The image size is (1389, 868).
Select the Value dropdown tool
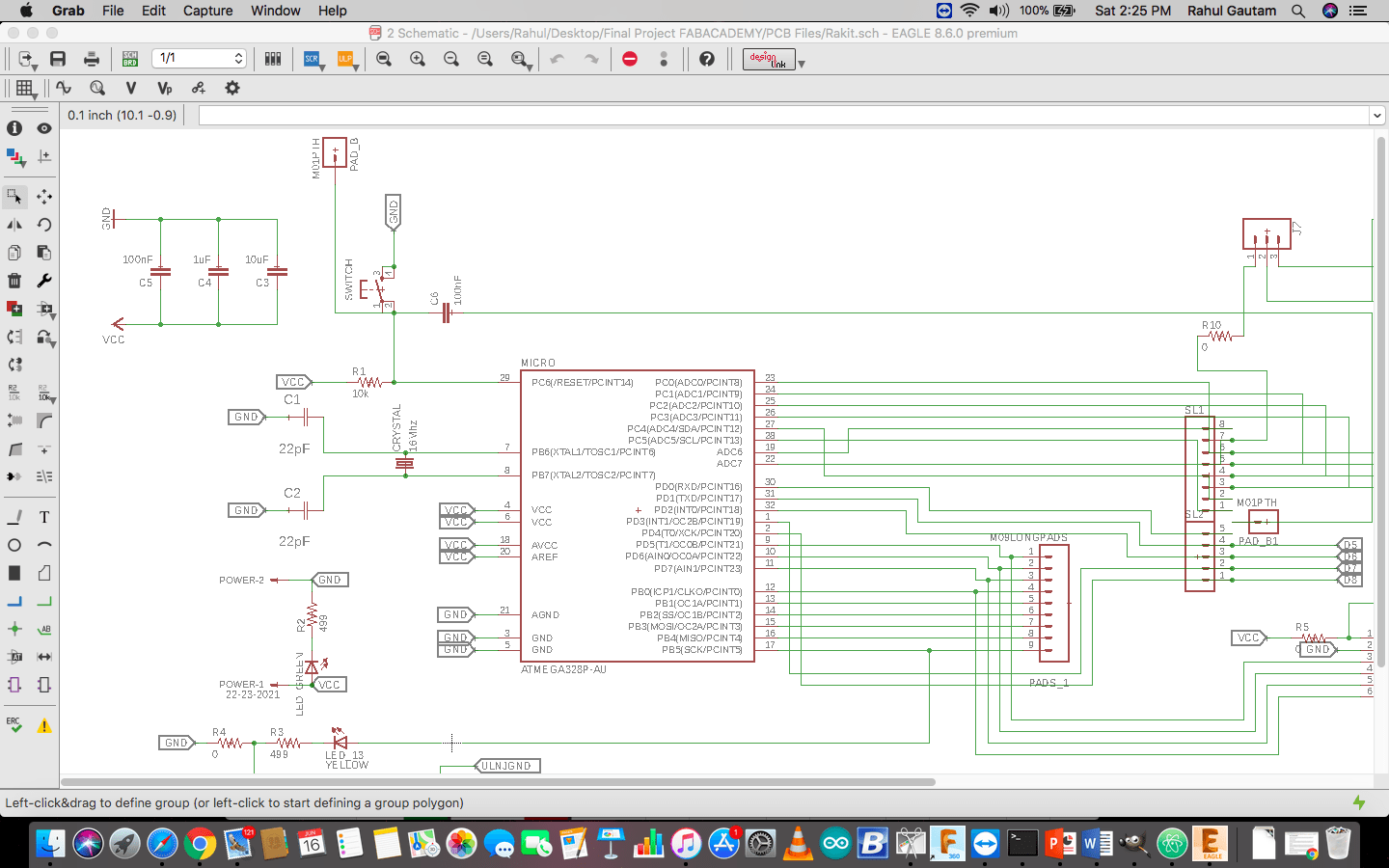click(x=44, y=393)
